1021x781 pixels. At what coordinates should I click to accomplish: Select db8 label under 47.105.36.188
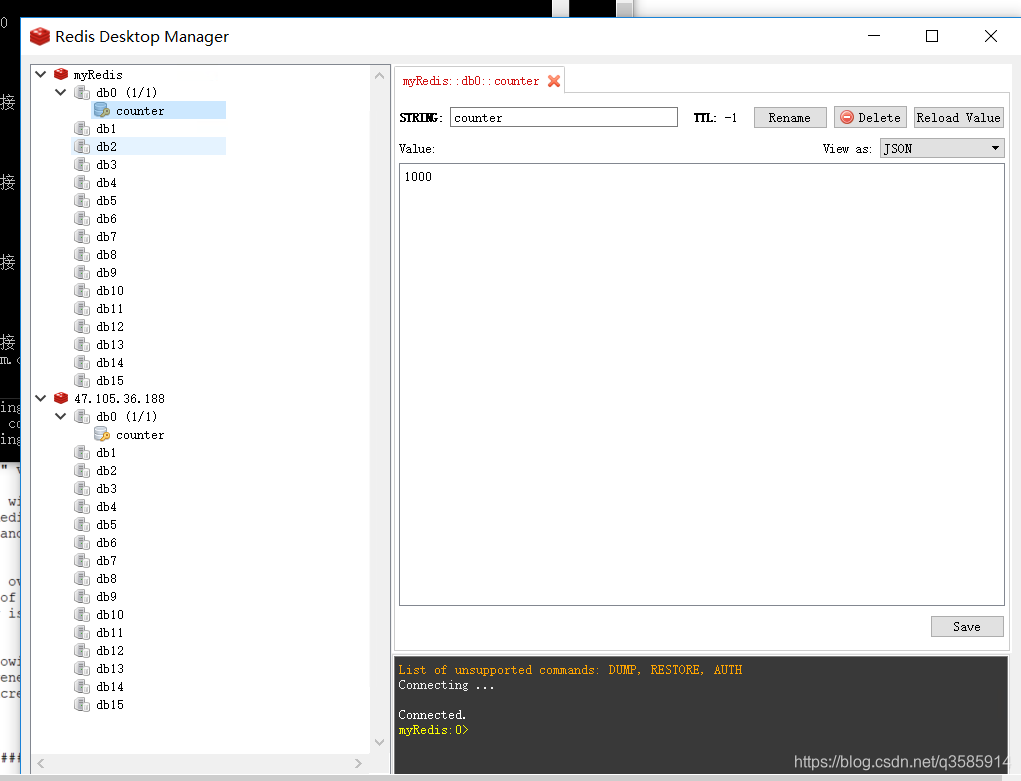107,578
